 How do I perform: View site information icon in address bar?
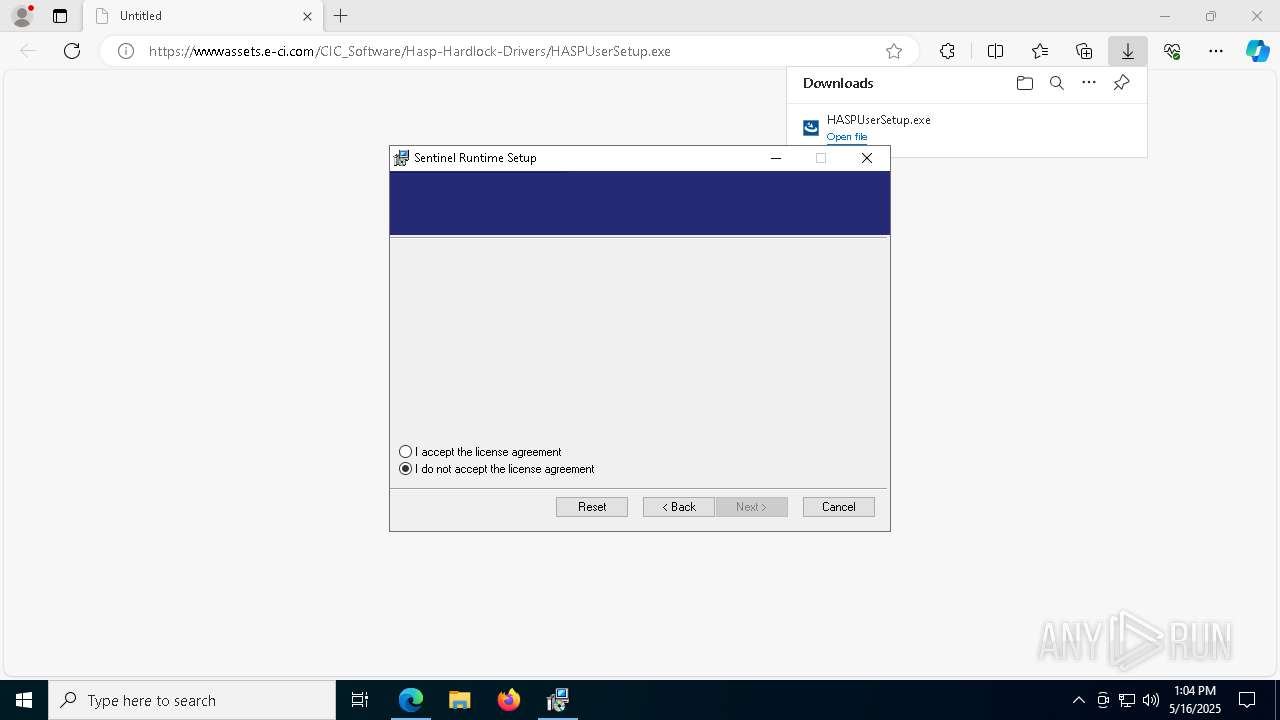126,51
